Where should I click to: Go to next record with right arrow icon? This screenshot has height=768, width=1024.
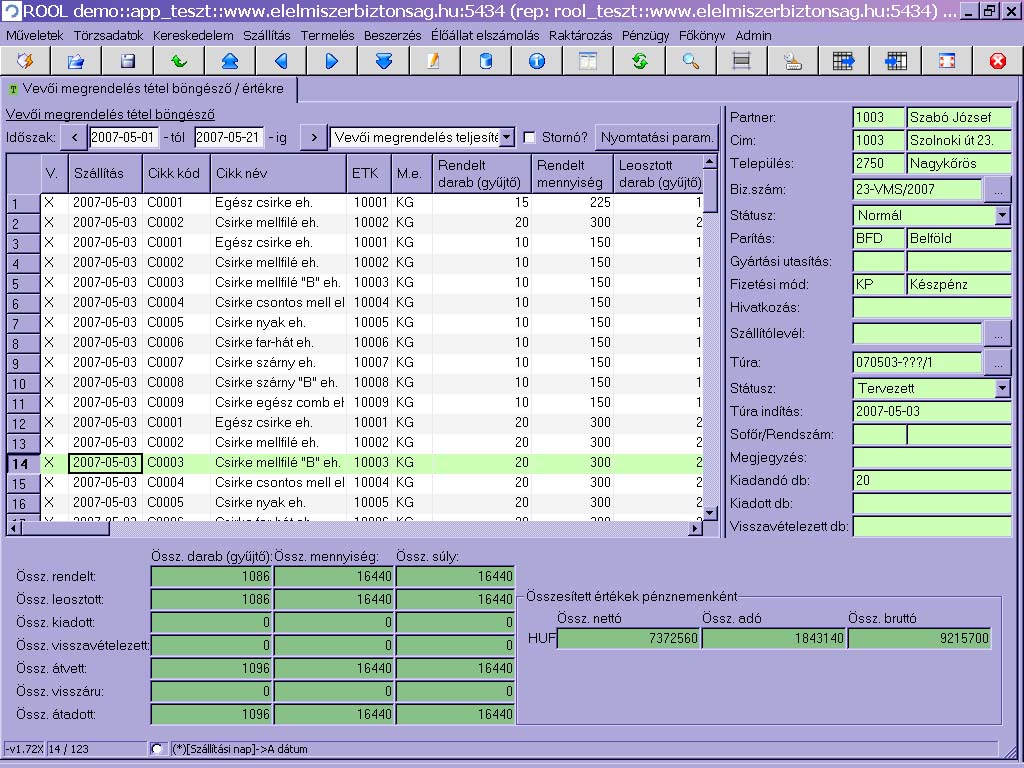tap(332, 61)
